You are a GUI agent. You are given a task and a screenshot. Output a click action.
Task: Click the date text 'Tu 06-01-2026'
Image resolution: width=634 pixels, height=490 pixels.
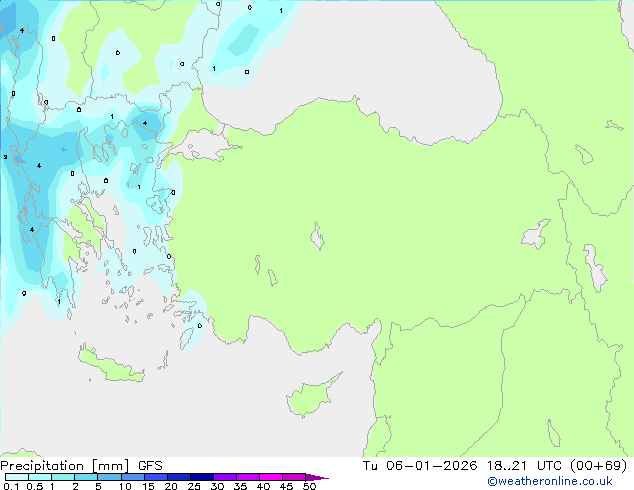point(420,466)
